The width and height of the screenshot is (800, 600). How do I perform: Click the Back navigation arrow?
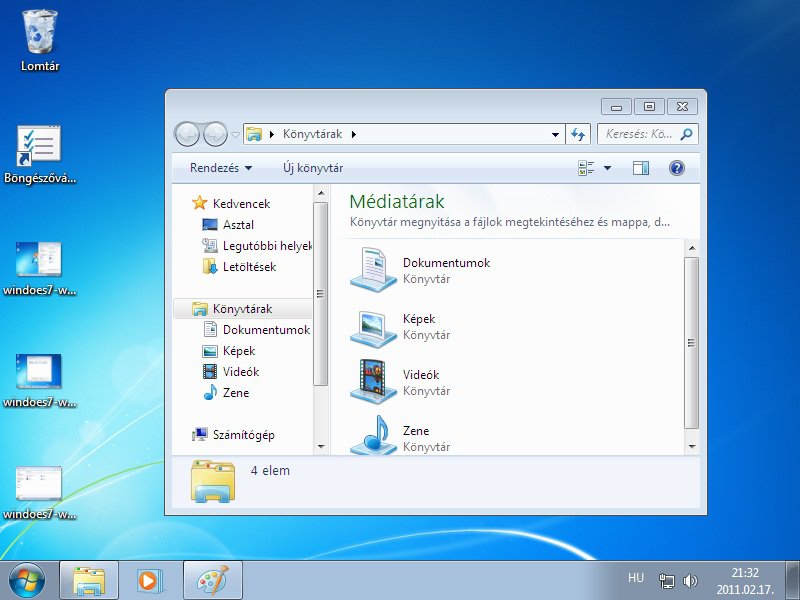(x=187, y=134)
